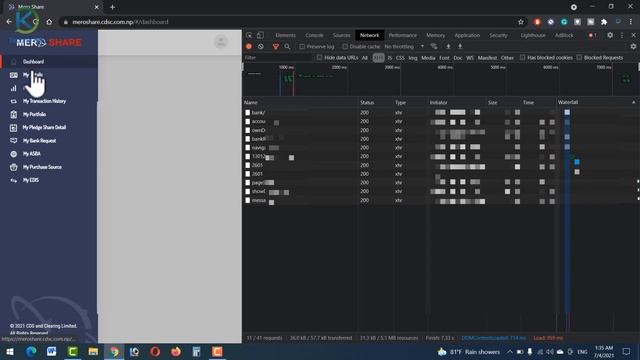Click the user profile avatar icon

coord(221,42)
